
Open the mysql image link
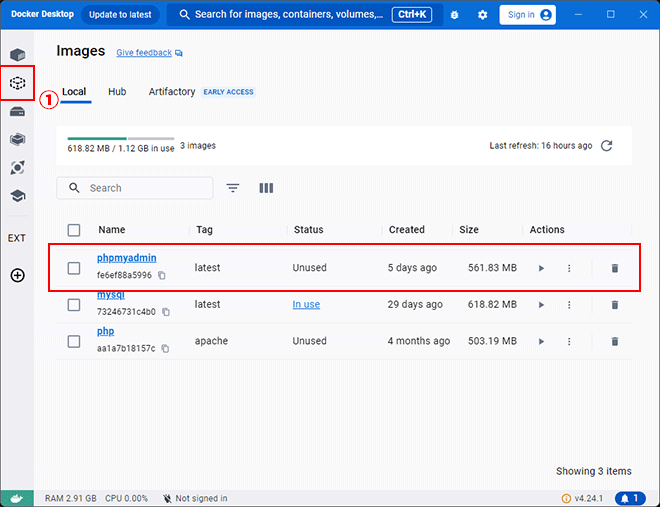click(111, 295)
